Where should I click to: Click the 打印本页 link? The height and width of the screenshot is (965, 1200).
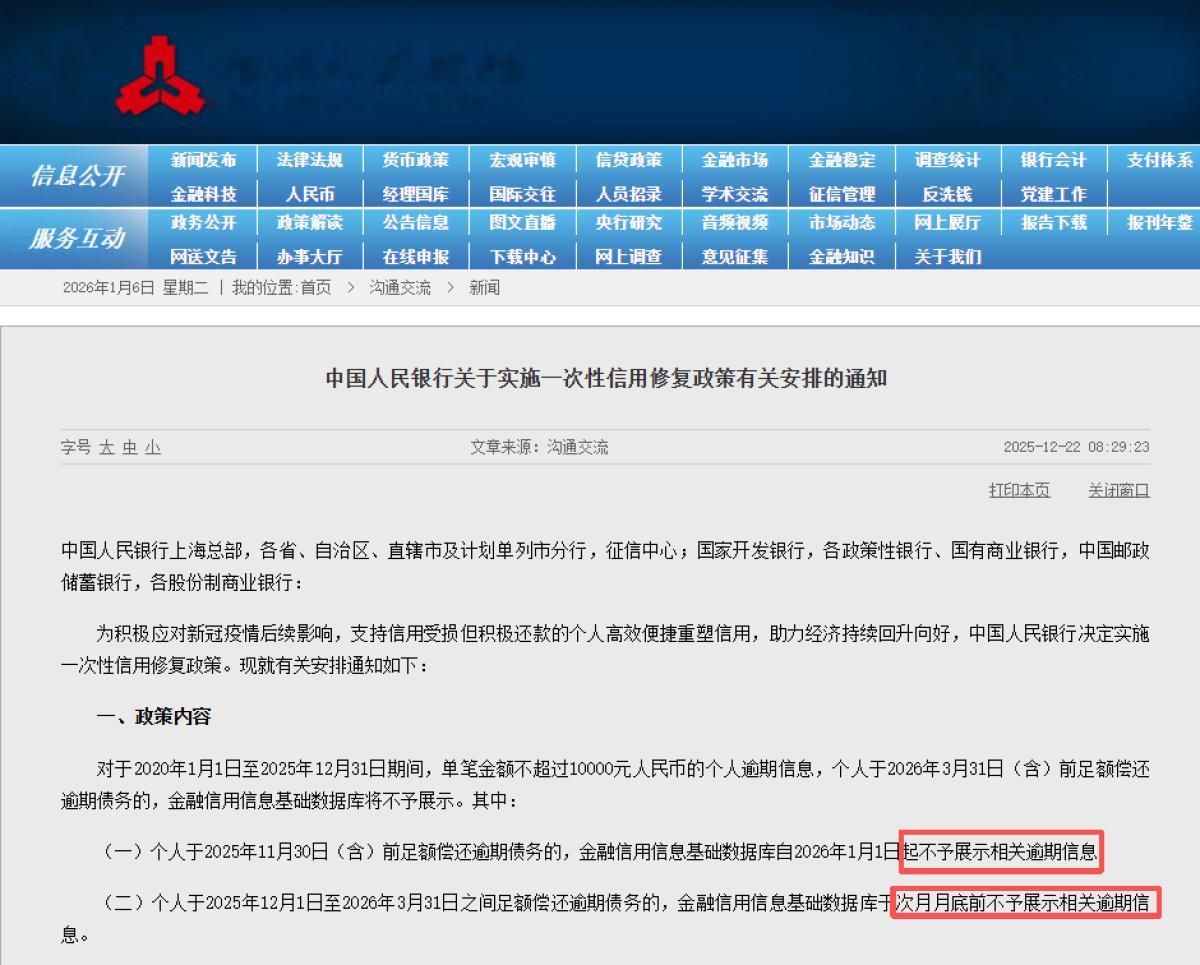[1019, 490]
